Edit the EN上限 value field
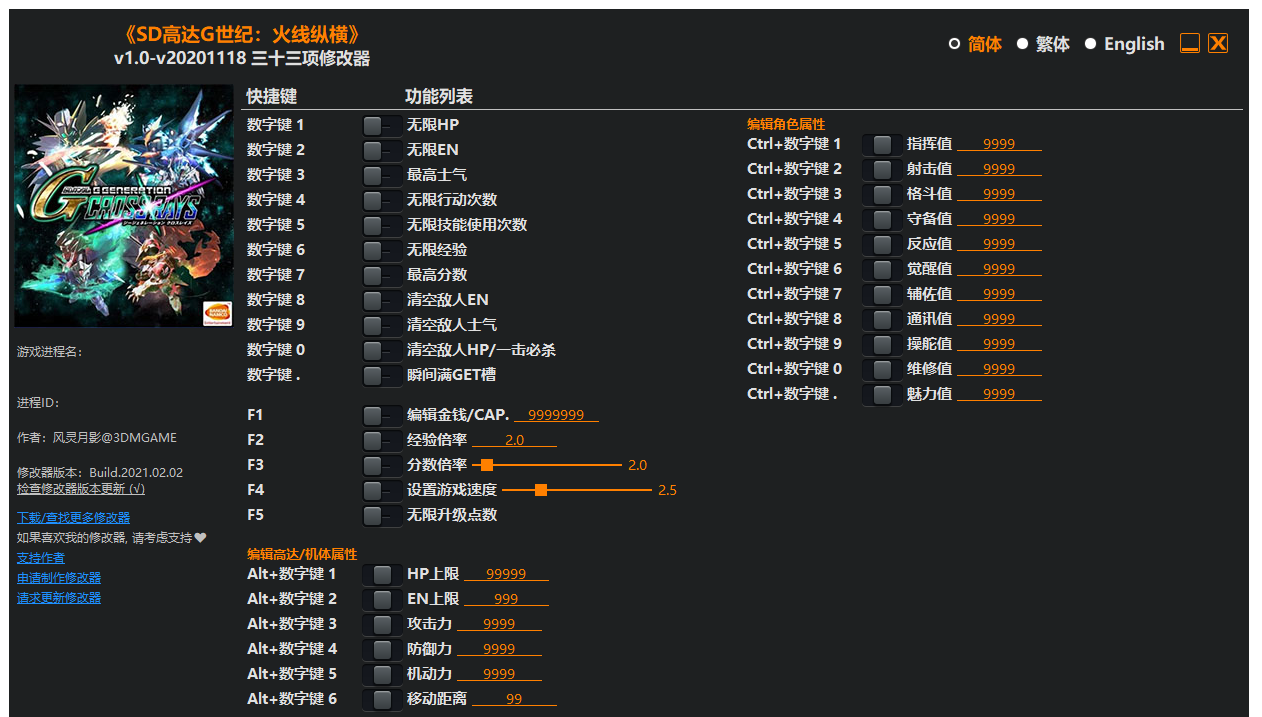The image size is (1262, 717). point(506,599)
